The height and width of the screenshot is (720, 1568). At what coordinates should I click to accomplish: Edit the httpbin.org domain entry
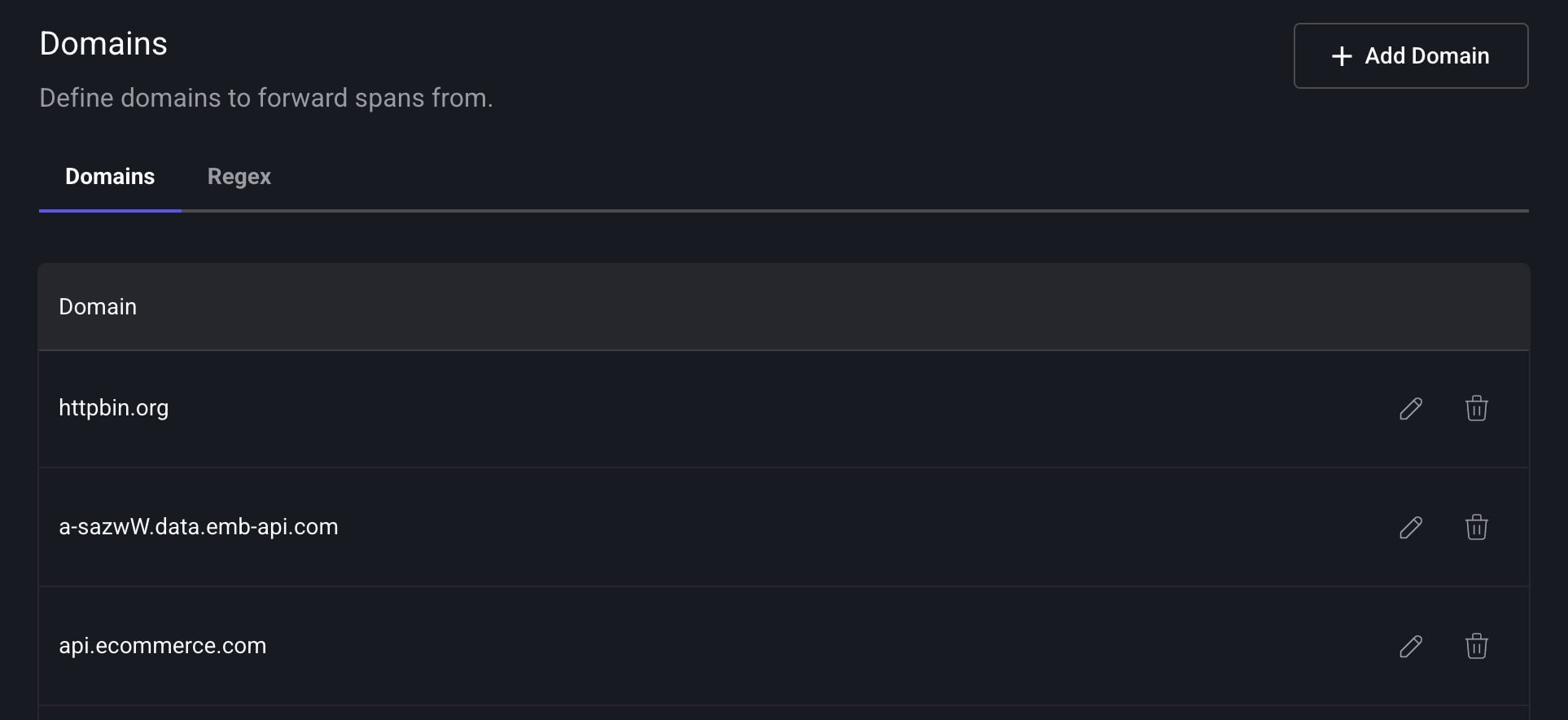[x=1411, y=408]
